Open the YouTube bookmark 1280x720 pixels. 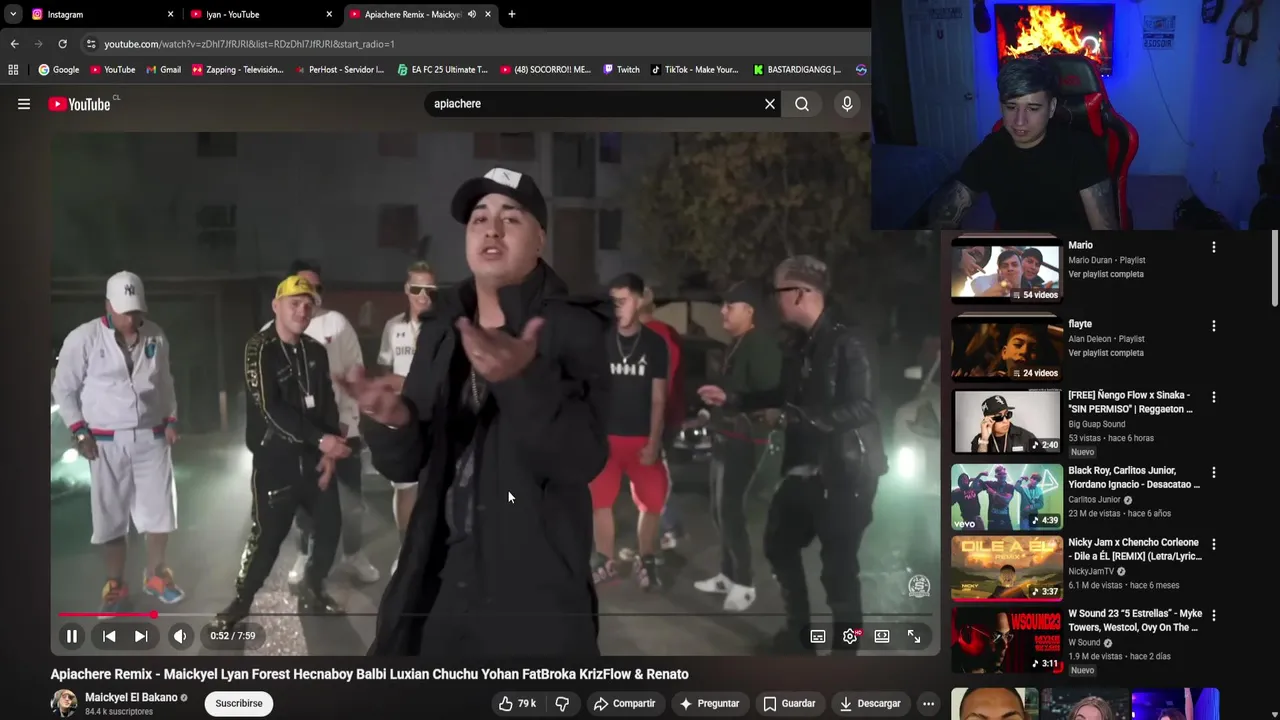point(112,70)
